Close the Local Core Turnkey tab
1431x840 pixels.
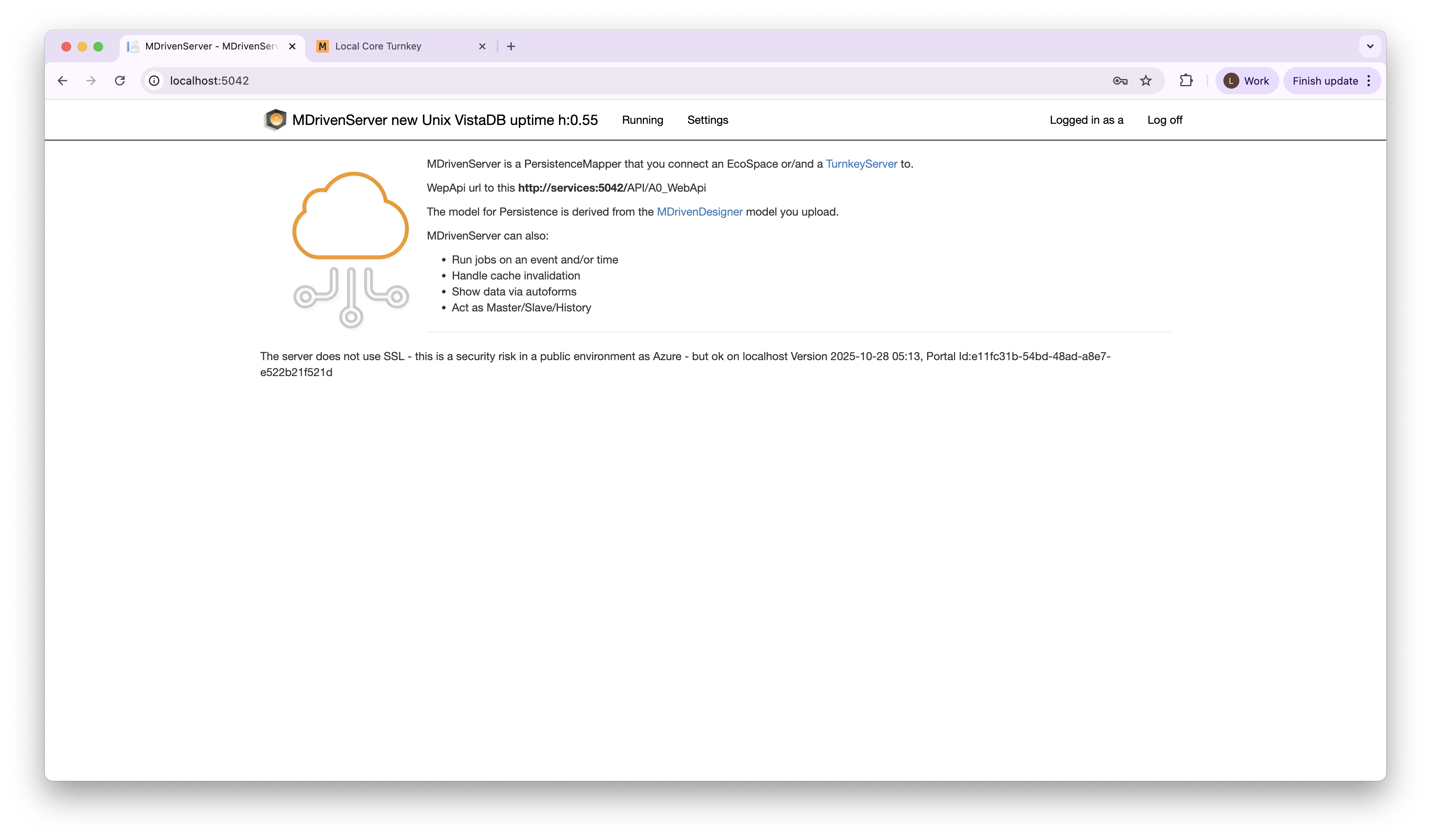[x=482, y=47]
